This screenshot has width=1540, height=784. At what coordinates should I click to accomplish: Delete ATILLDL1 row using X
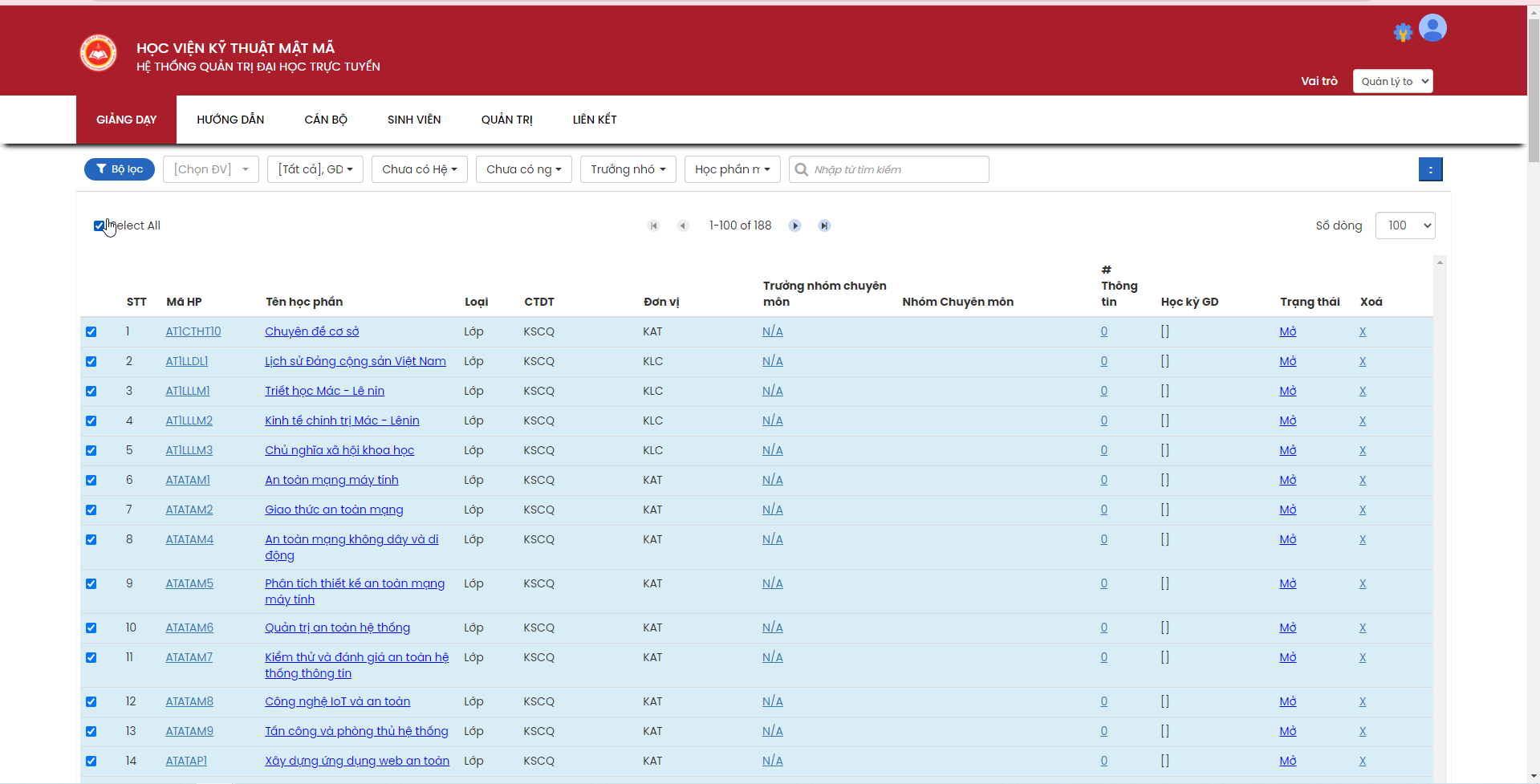point(1363,361)
